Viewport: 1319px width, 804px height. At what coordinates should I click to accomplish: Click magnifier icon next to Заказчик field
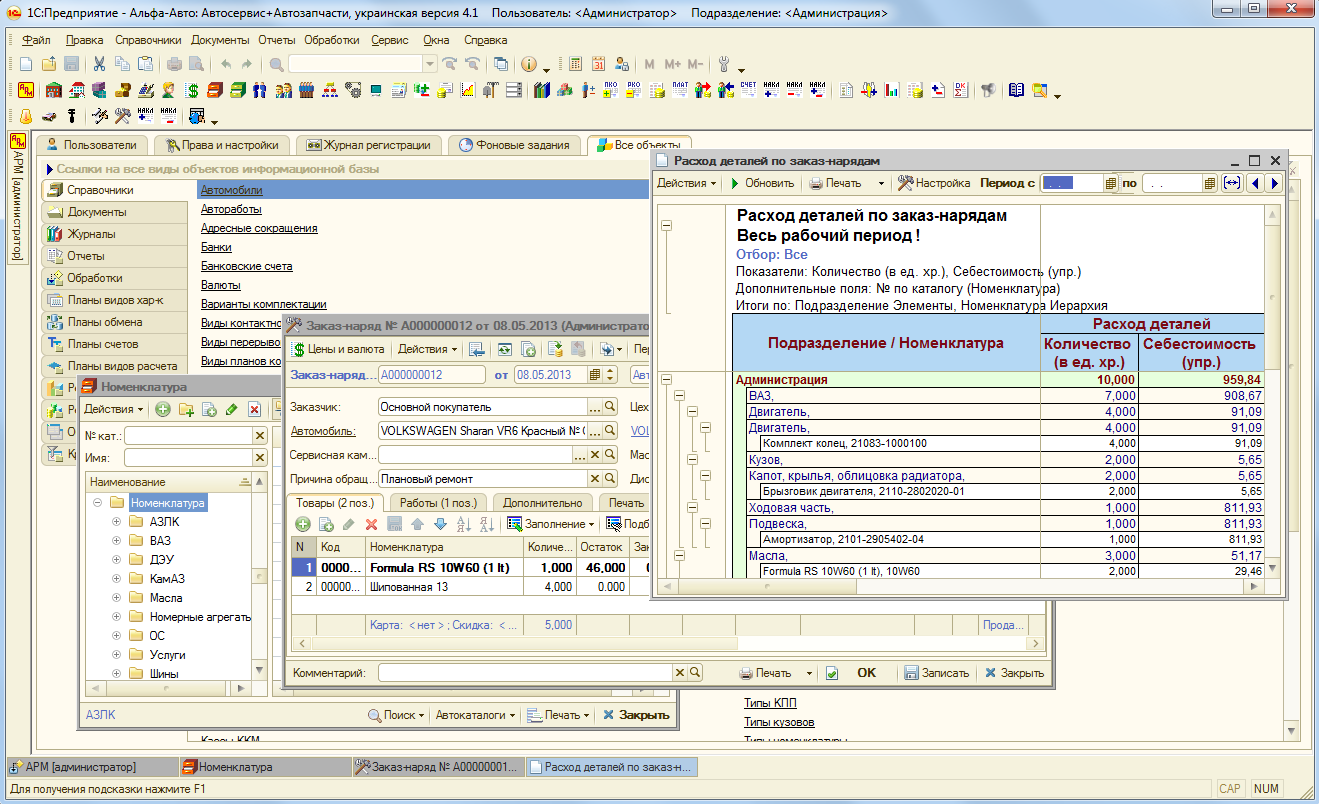coord(610,407)
